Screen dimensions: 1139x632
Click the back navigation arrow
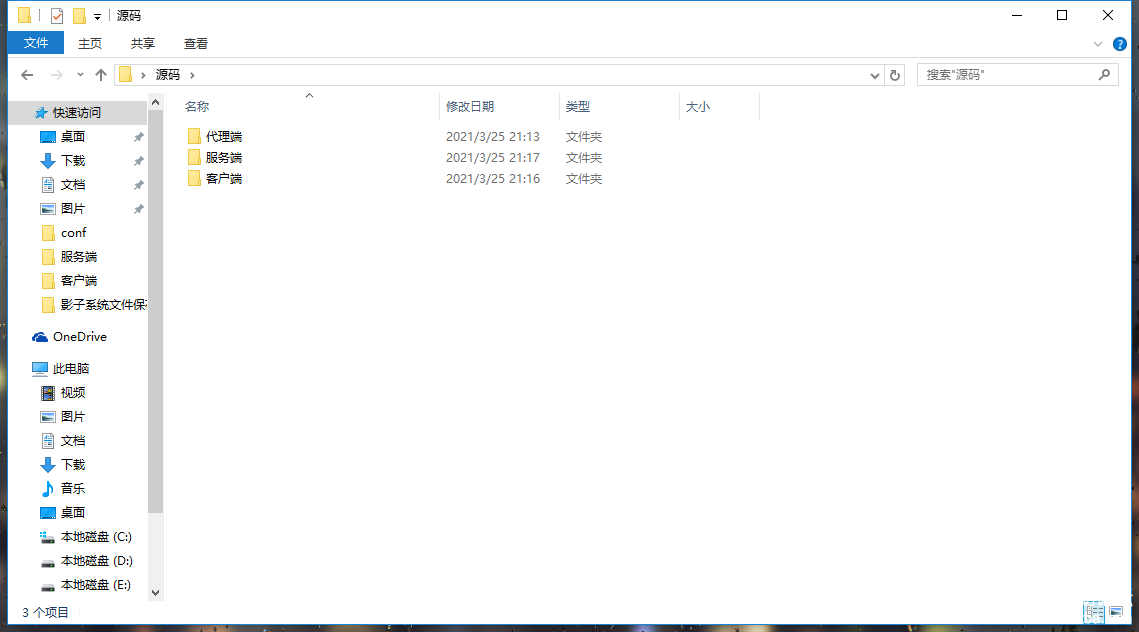27,75
